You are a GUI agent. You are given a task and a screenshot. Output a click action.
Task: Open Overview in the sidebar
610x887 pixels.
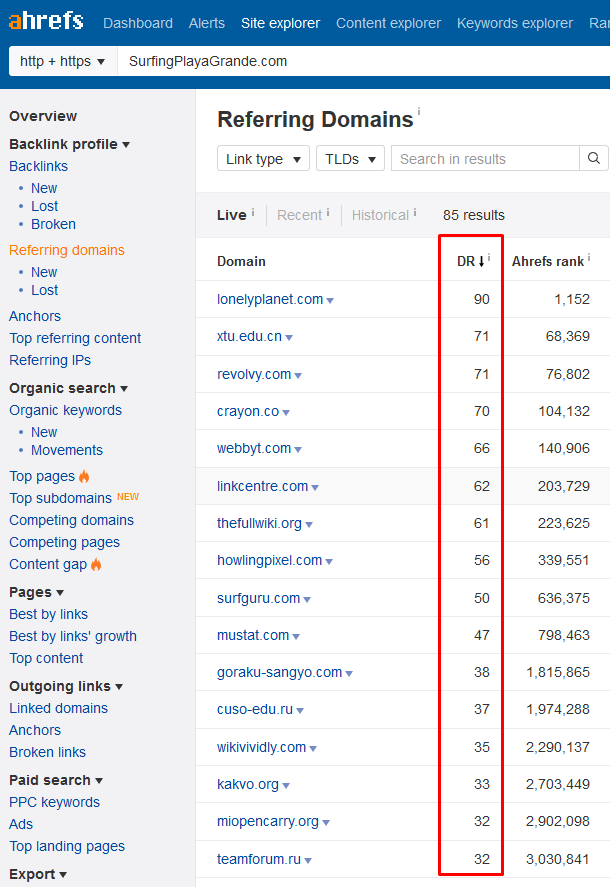tap(43, 117)
